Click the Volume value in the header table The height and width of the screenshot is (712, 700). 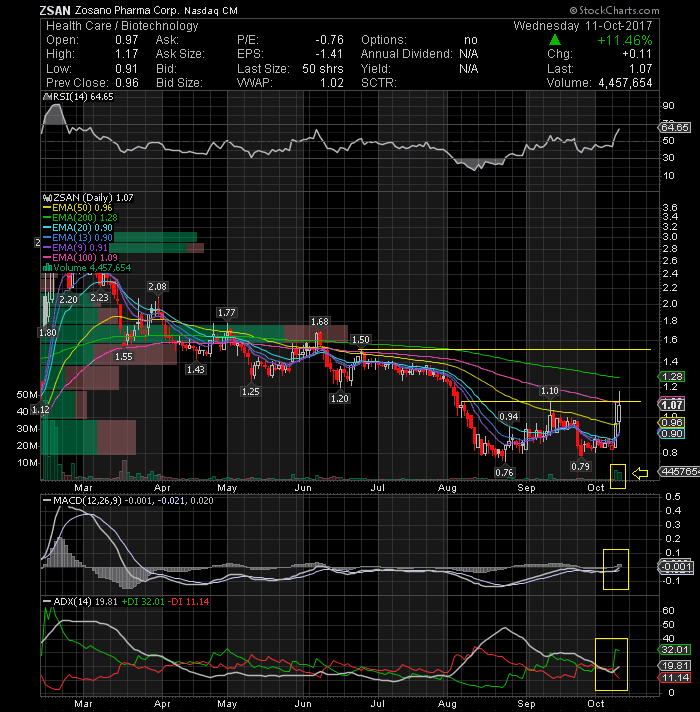(626, 83)
